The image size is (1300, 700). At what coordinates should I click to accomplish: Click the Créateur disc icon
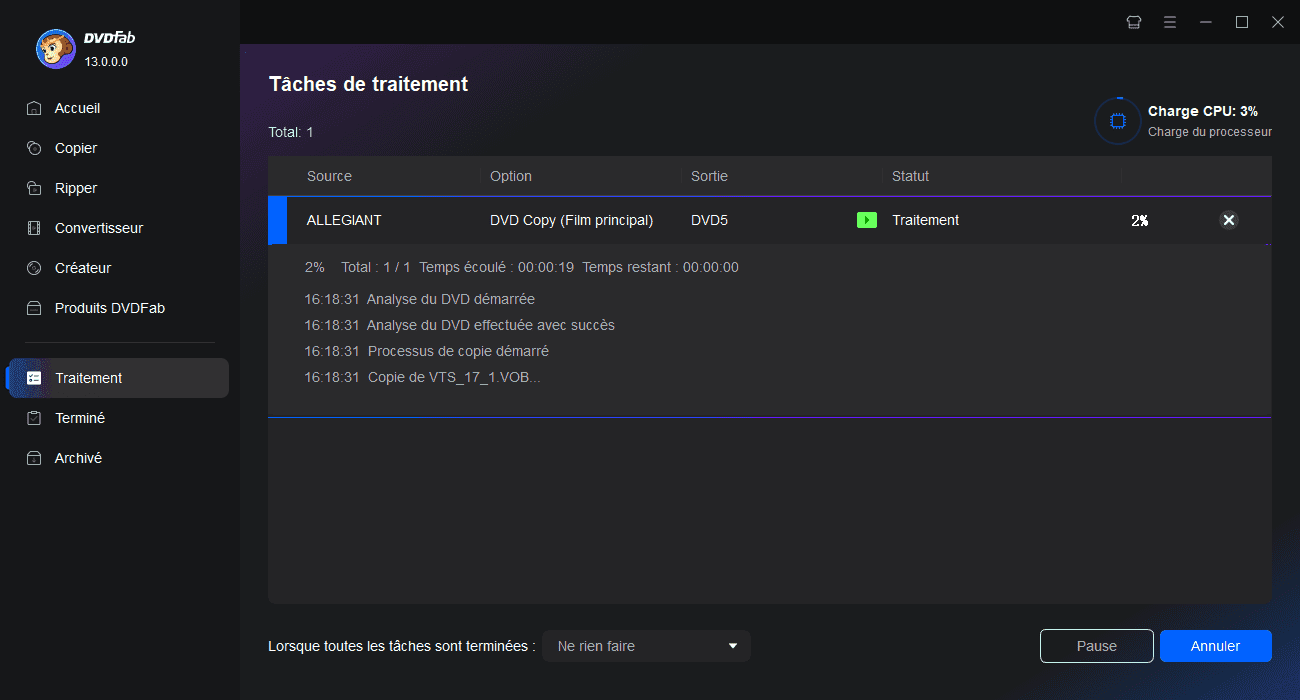tap(34, 268)
